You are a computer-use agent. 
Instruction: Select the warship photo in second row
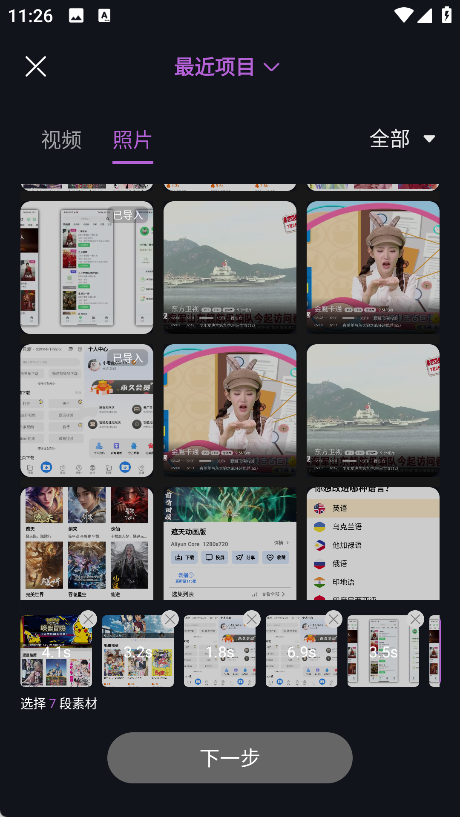(373, 410)
